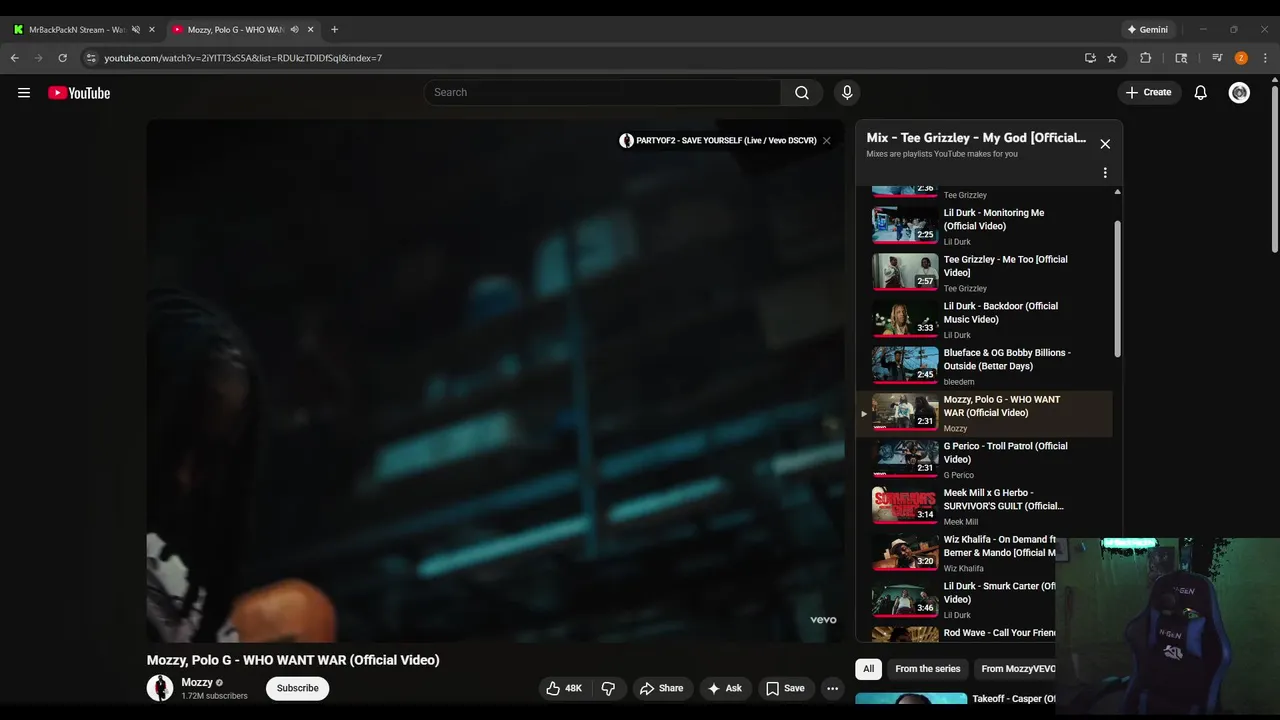This screenshot has height=720, width=1280.
Task: Toggle the MrBackPackN Stream tab mute icon
Action: click(136, 30)
